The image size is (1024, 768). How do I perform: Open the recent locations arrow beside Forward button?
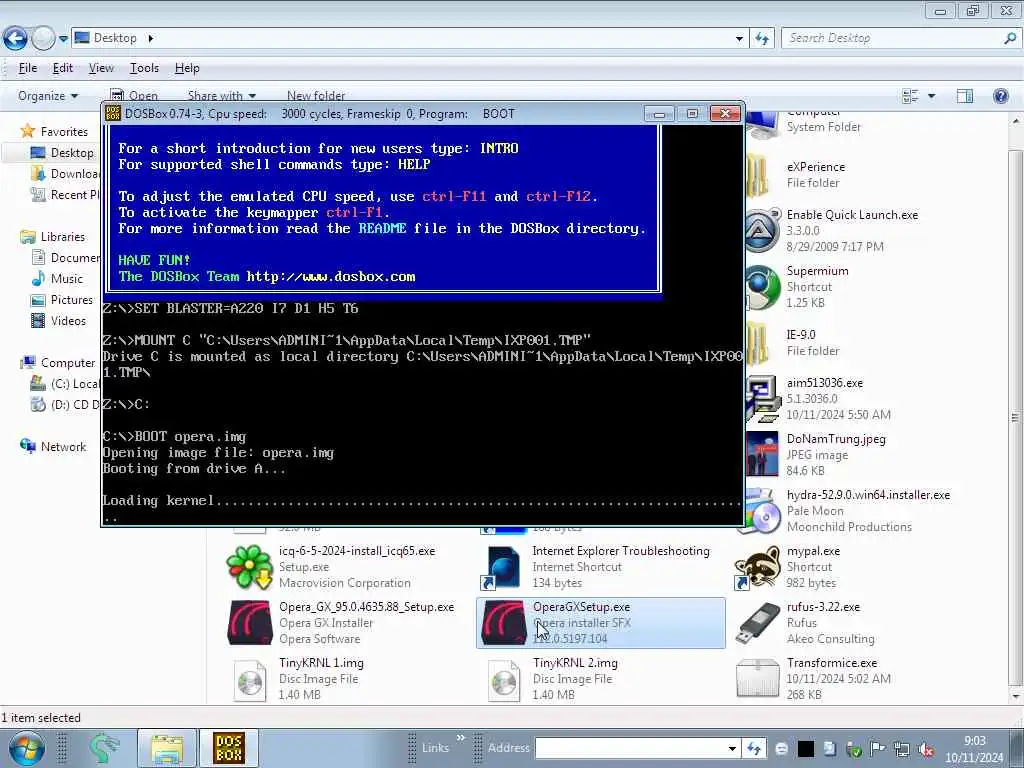[x=63, y=39]
